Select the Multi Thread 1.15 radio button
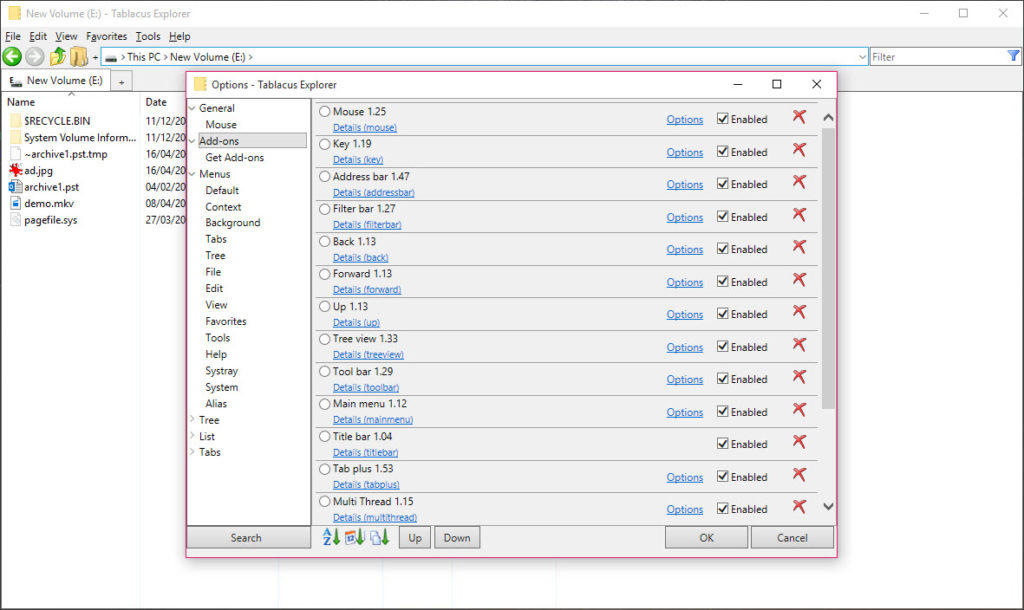Viewport: 1024px width, 610px height. click(x=325, y=502)
